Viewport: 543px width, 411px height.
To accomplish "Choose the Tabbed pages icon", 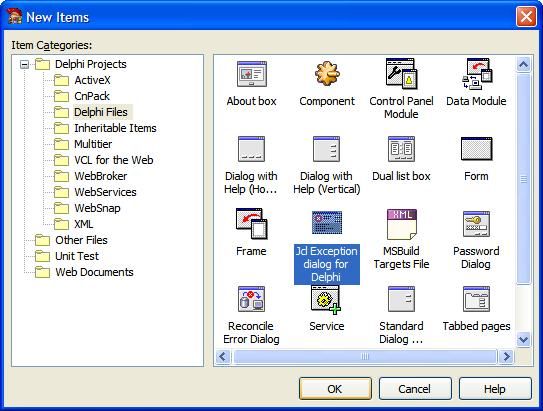I will [477, 299].
